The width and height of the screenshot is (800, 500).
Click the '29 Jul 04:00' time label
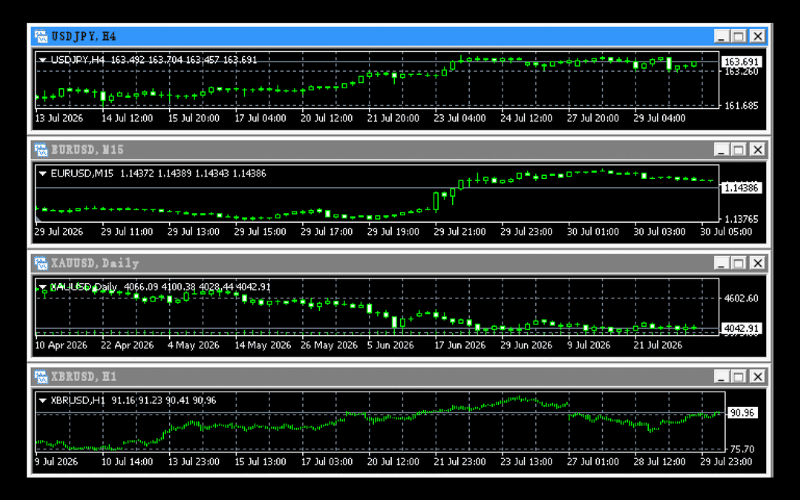(659, 118)
